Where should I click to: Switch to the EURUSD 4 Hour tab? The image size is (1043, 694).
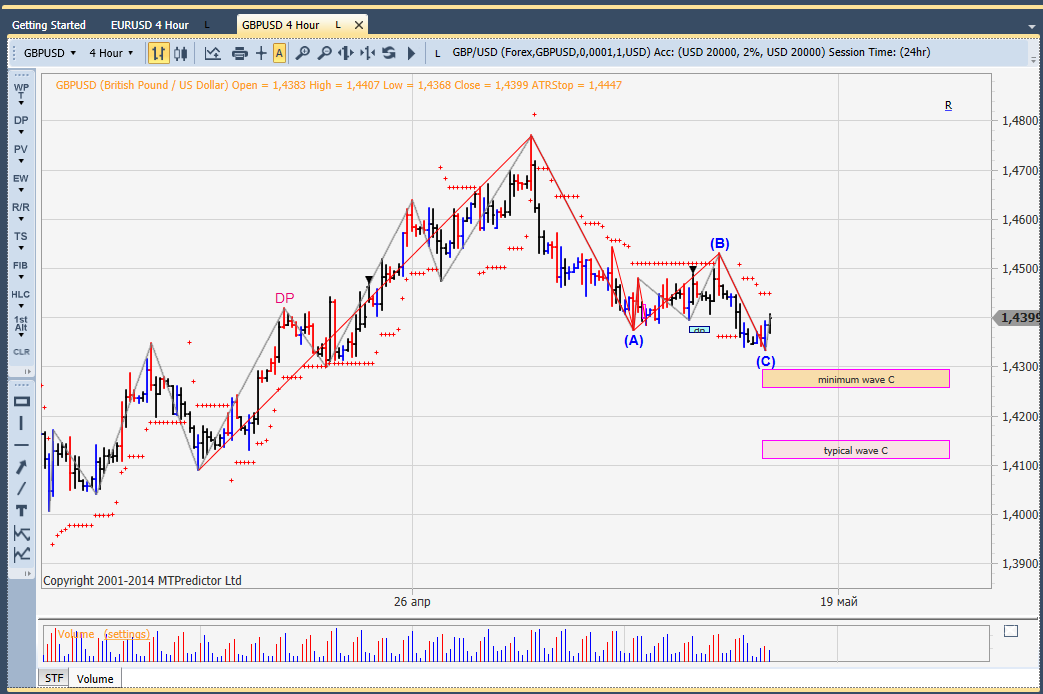[x=149, y=25]
